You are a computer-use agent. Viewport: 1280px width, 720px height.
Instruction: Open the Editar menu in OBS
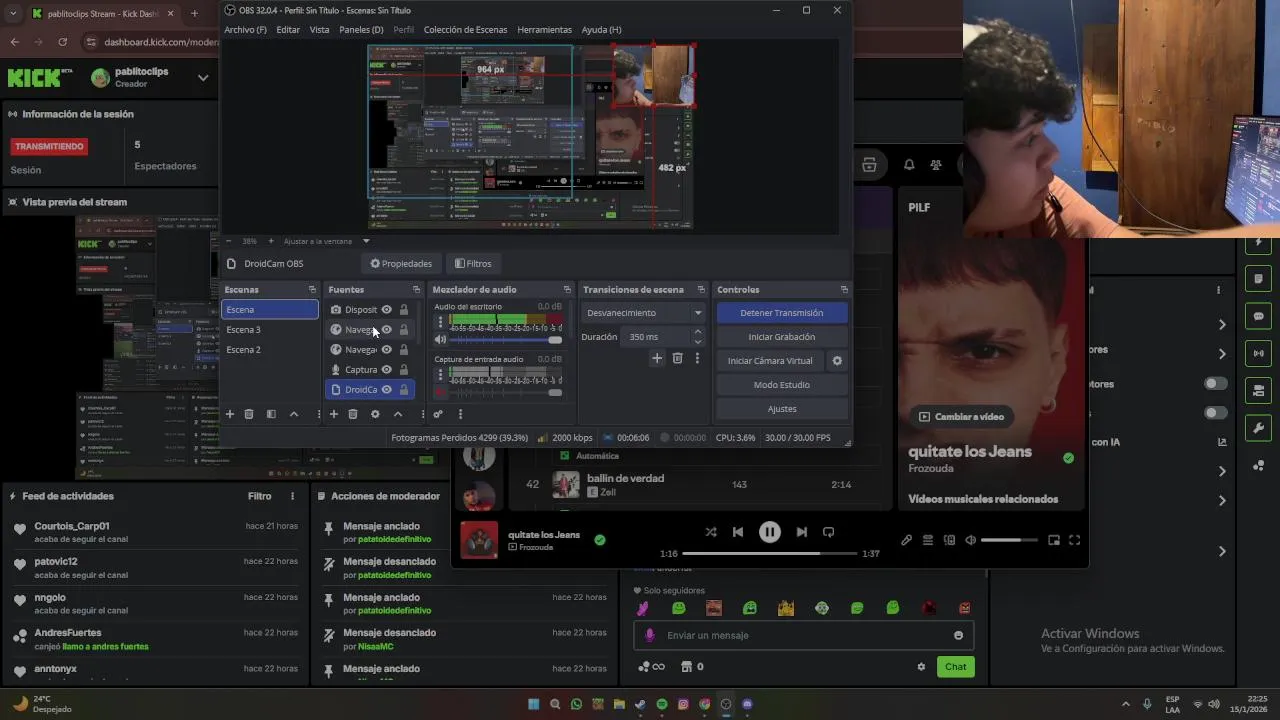pos(288,30)
